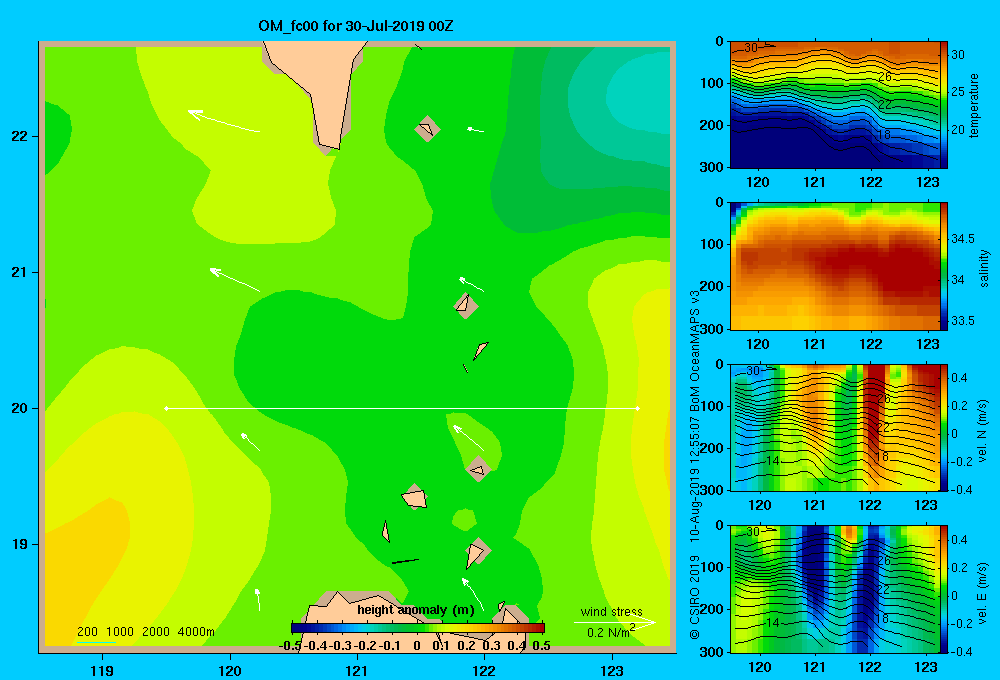Open the temperature depth section panel

pos(834,105)
